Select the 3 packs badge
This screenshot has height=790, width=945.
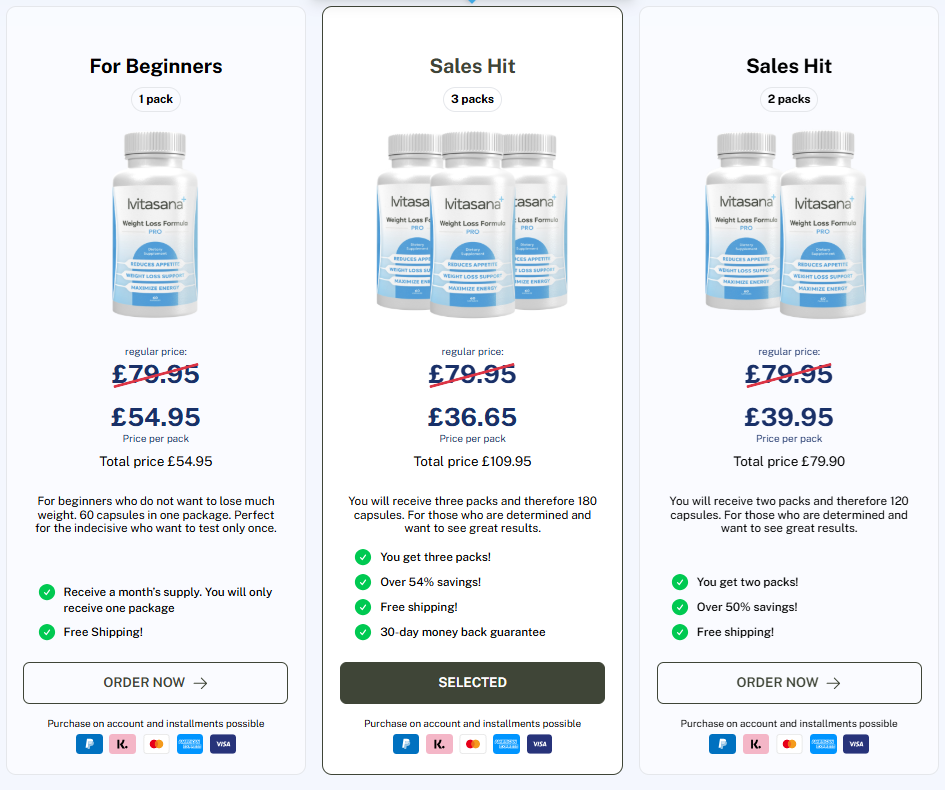click(x=472, y=99)
